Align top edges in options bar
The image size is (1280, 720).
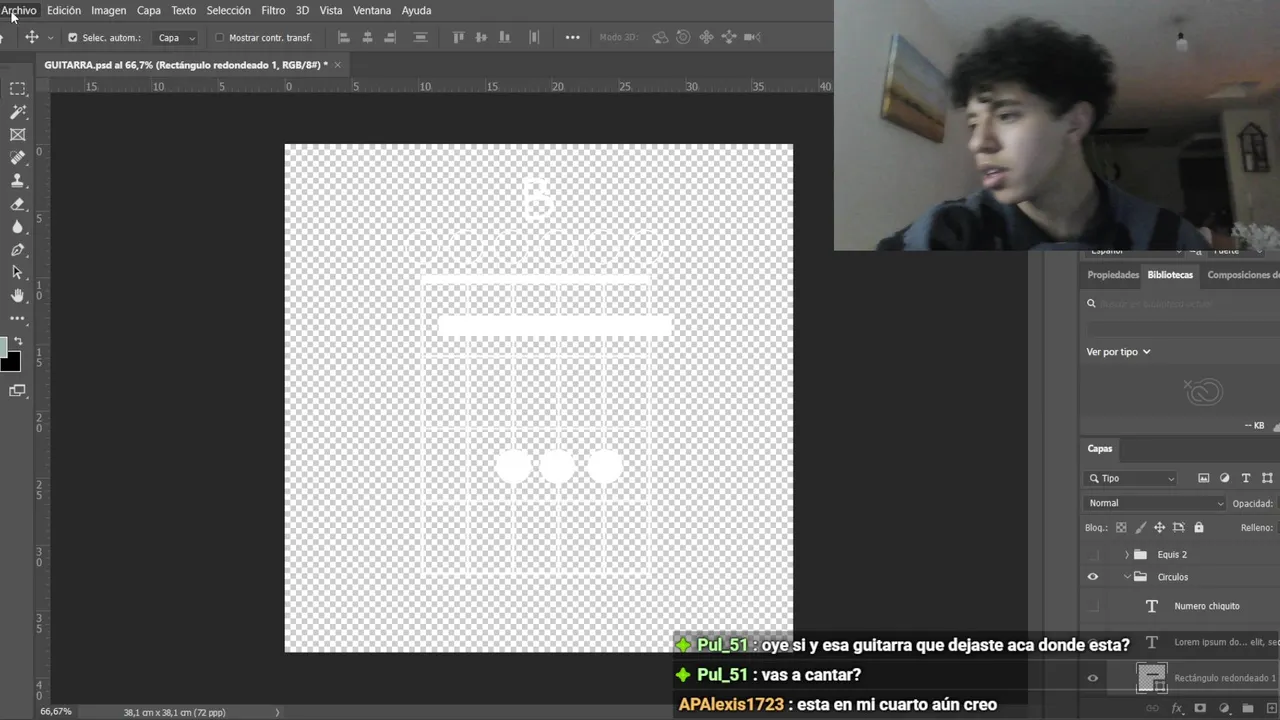[459, 37]
